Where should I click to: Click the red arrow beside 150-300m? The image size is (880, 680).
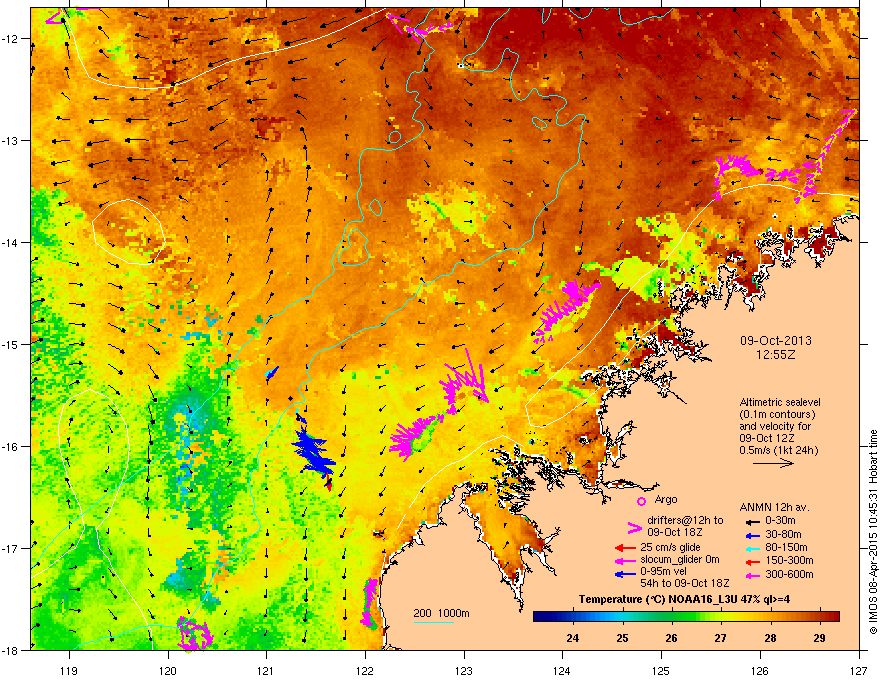[752, 562]
